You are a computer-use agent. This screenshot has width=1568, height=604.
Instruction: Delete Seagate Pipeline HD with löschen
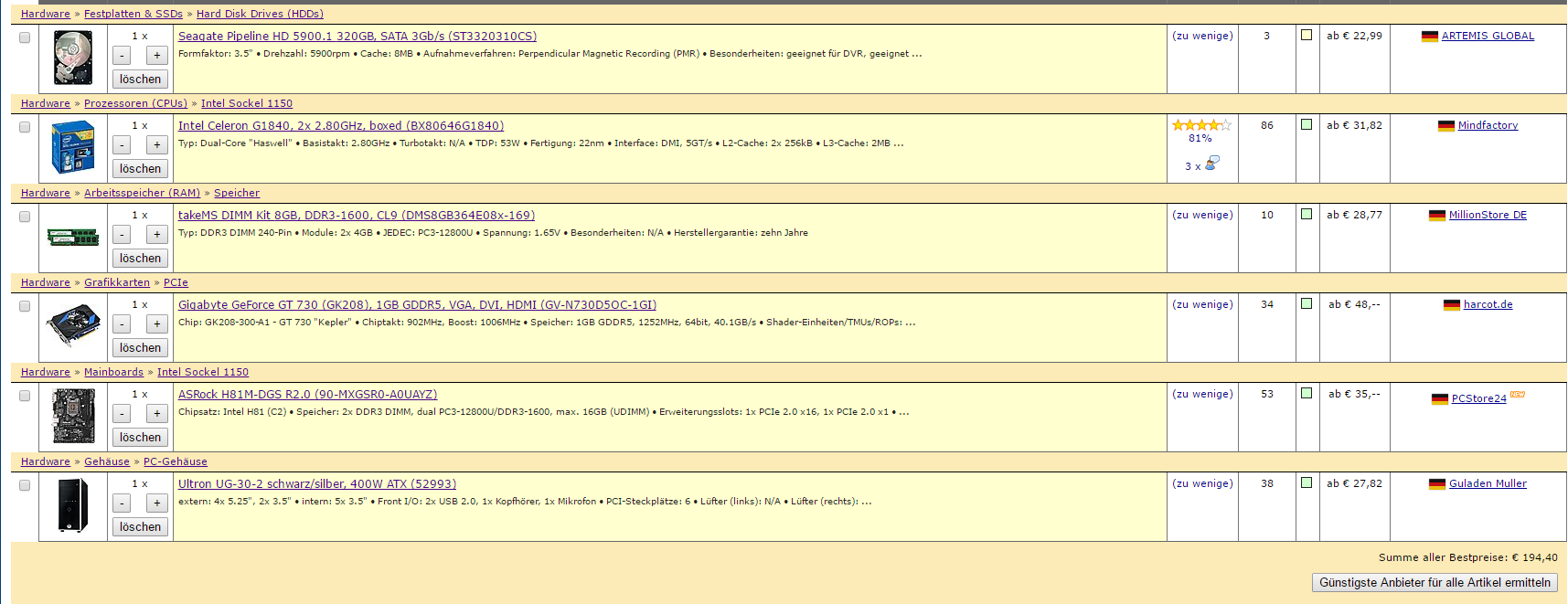140,79
